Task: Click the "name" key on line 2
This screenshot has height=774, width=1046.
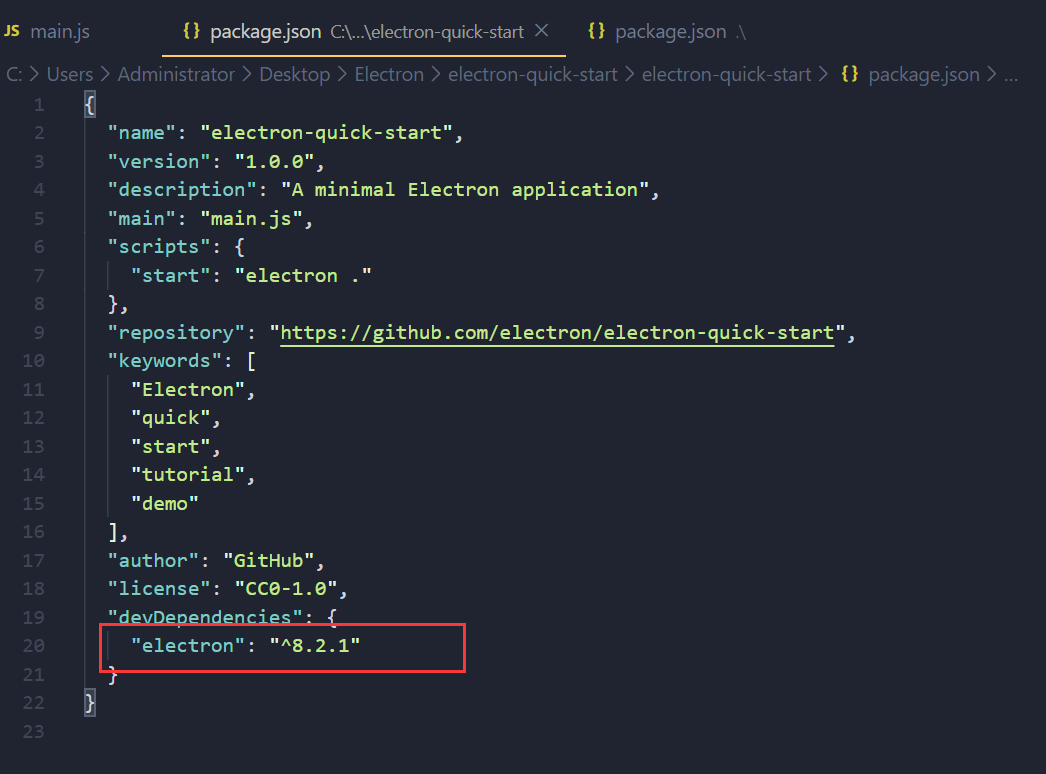Action: [x=142, y=133]
